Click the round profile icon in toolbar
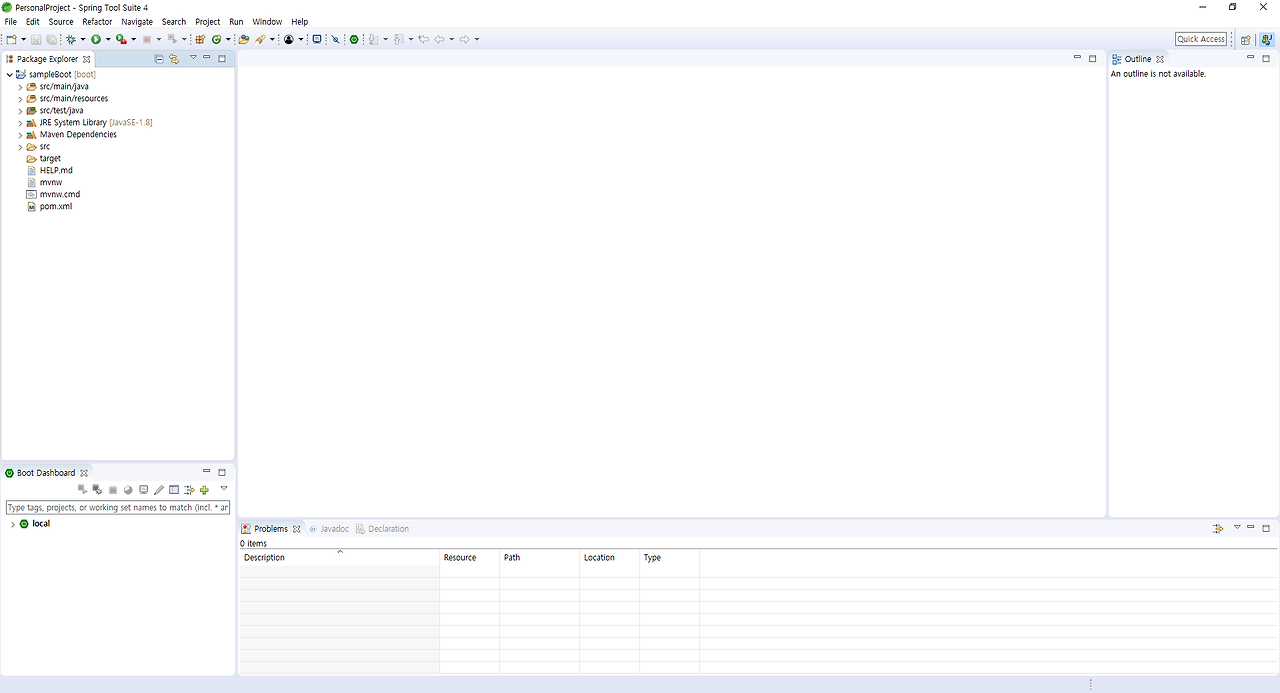This screenshot has width=1280, height=693. pyautogui.click(x=289, y=39)
